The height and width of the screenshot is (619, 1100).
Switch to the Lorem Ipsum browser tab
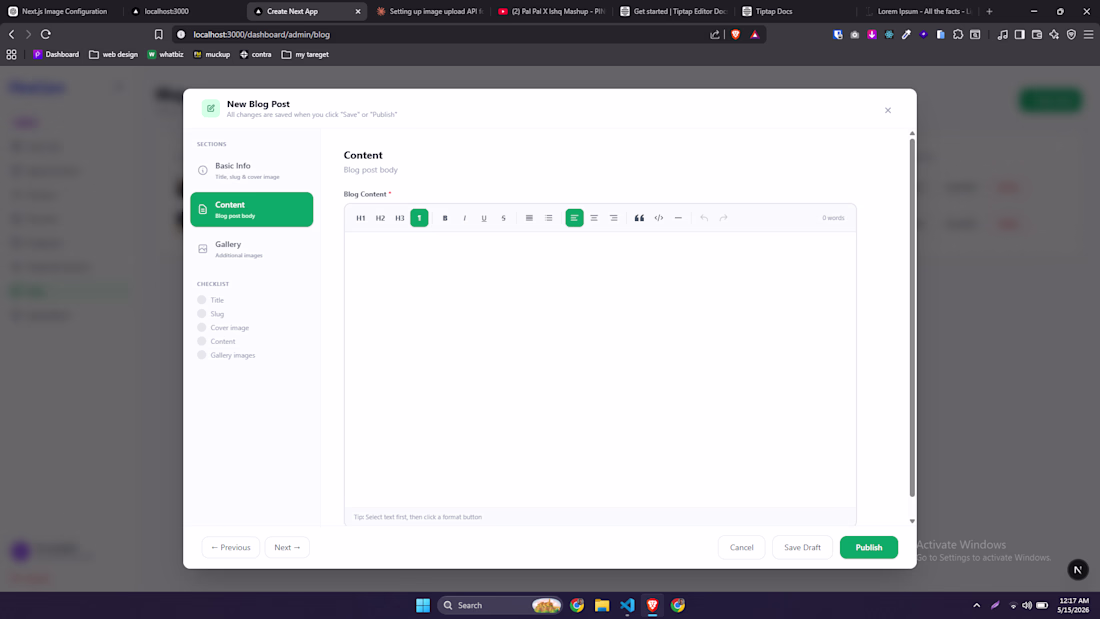point(918,11)
